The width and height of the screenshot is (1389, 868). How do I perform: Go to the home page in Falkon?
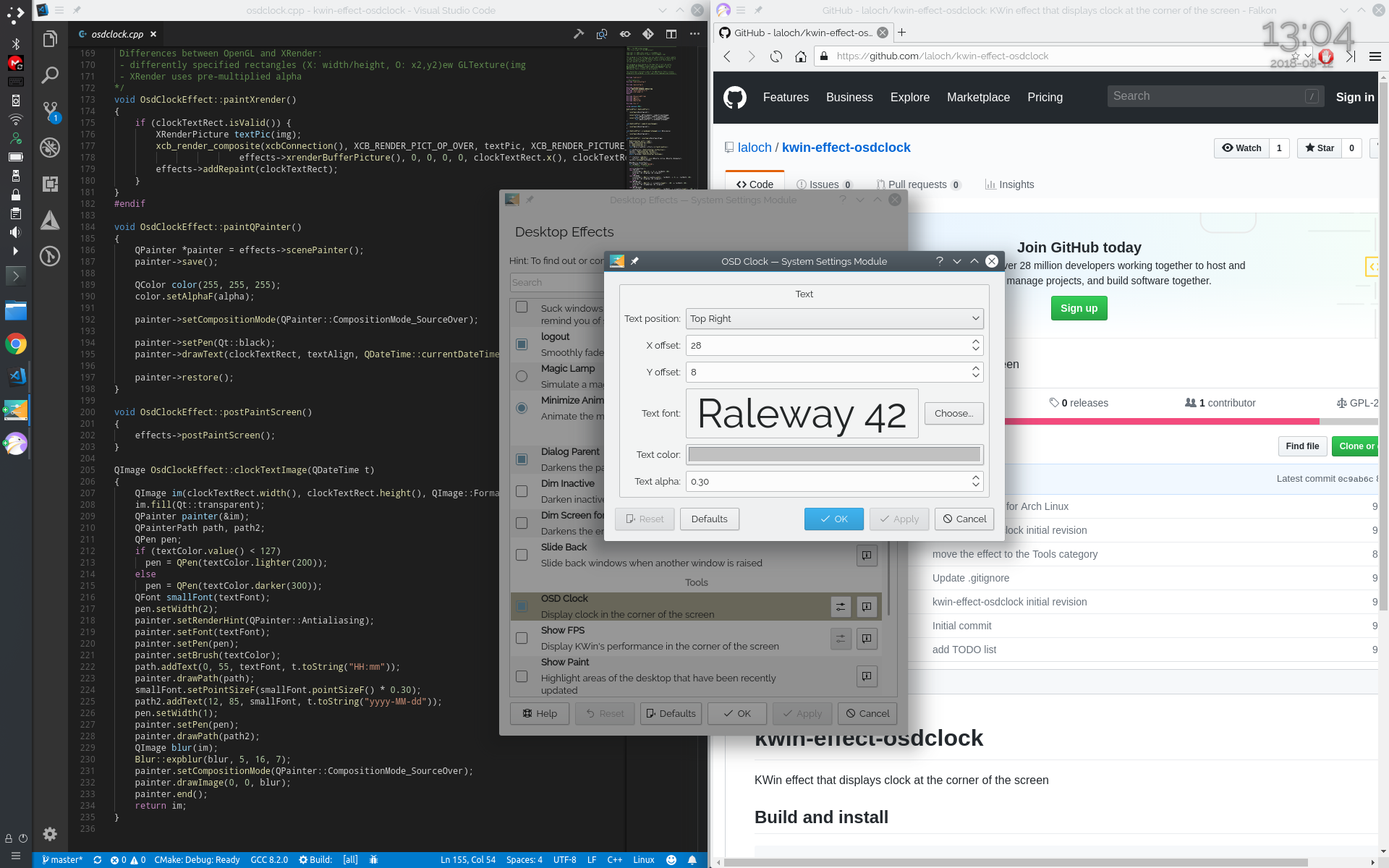point(800,56)
